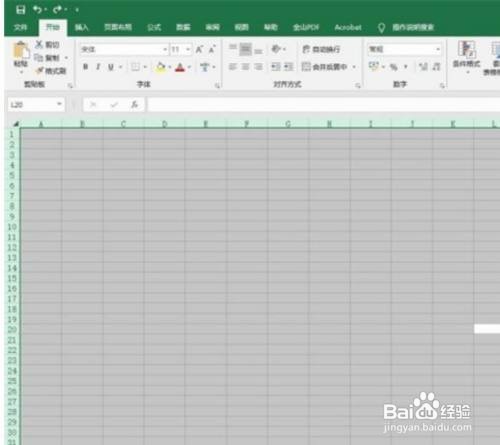500x445 pixels.
Task: Toggle Italic formatting
Action: pos(98,67)
